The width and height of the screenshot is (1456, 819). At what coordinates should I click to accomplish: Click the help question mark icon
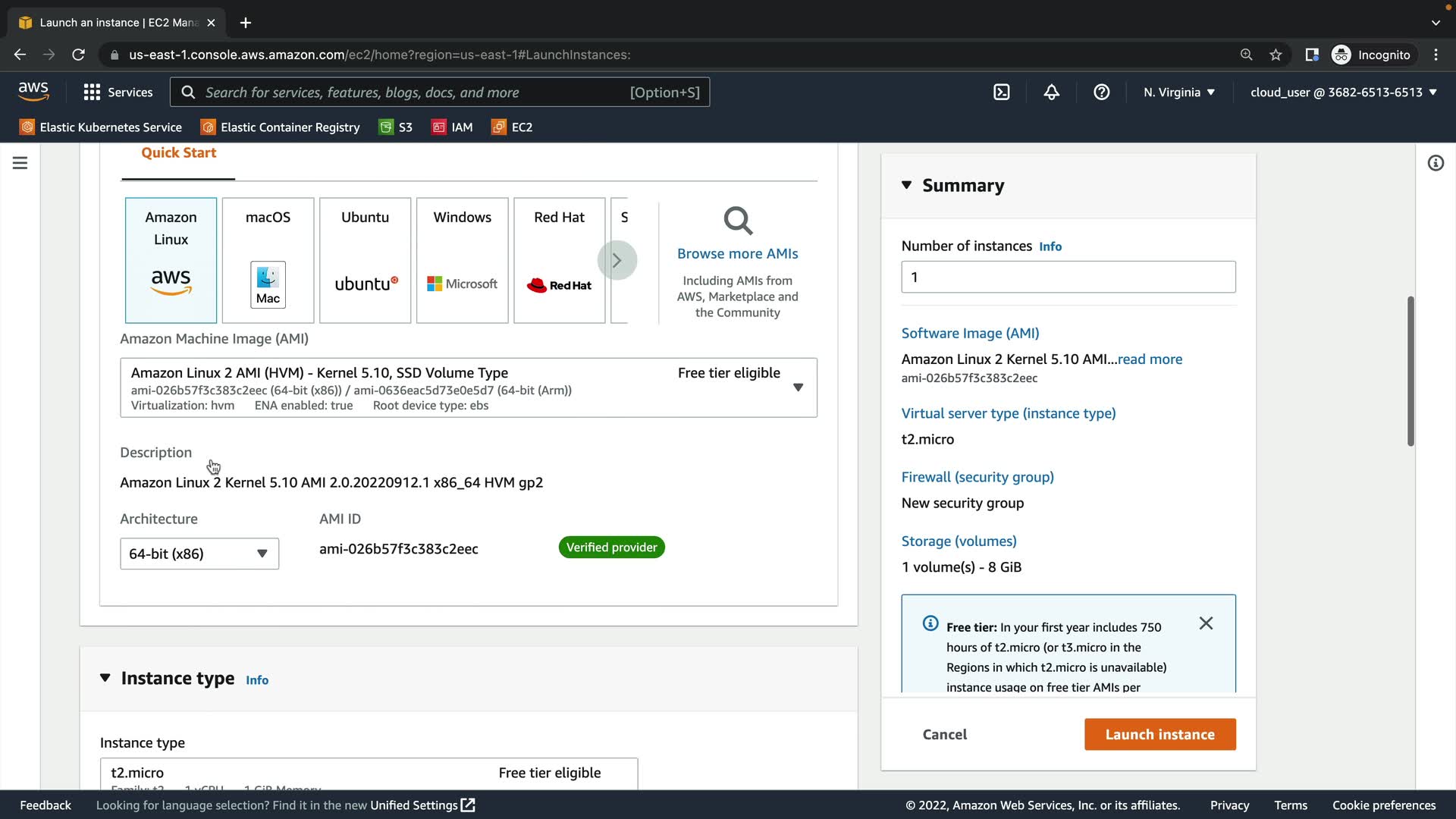pos(1101,93)
